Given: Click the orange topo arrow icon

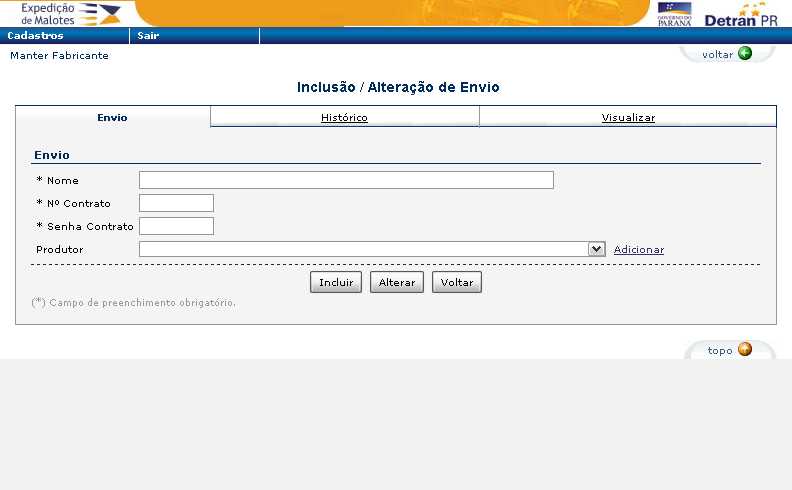Looking at the screenshot, I should [745, 350].
